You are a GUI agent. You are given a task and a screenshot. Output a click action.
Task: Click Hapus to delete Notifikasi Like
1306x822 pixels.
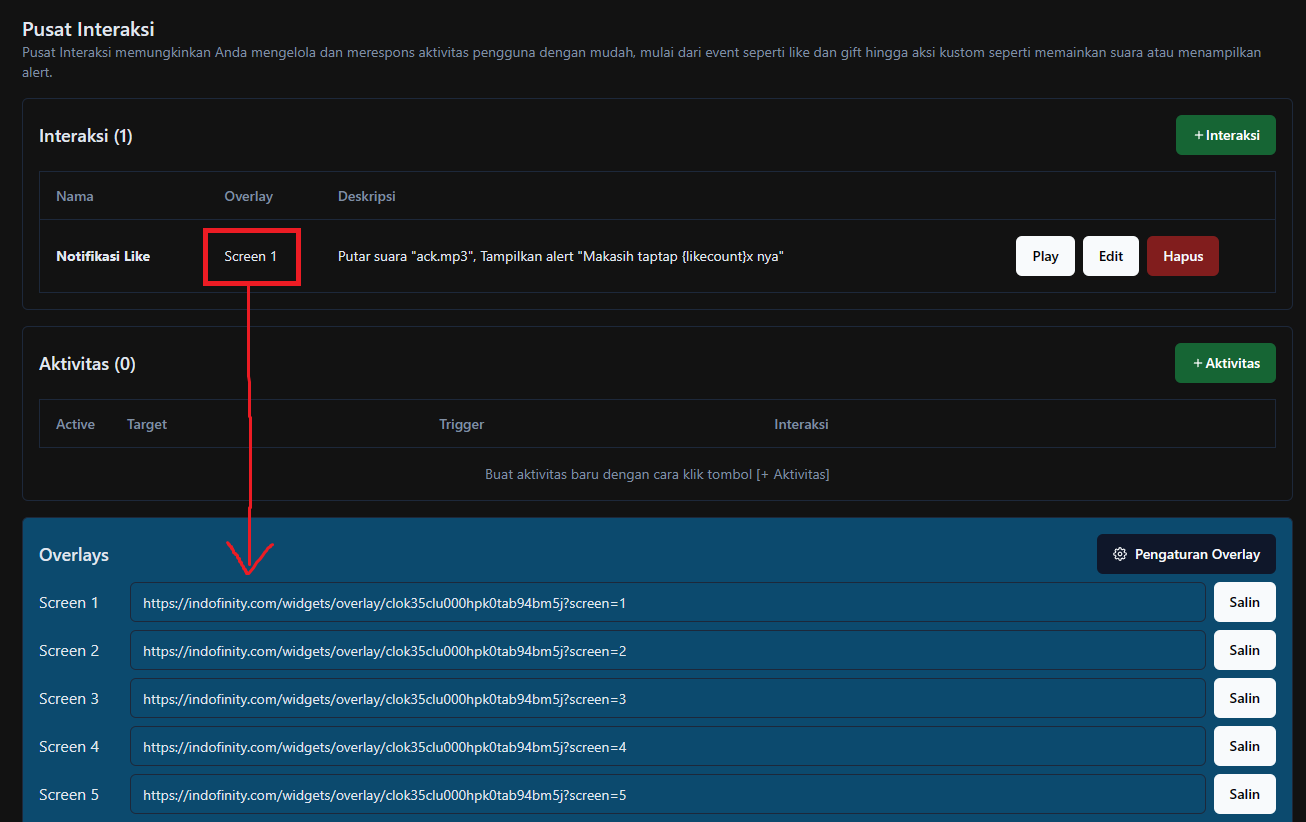coord(1182,256)
